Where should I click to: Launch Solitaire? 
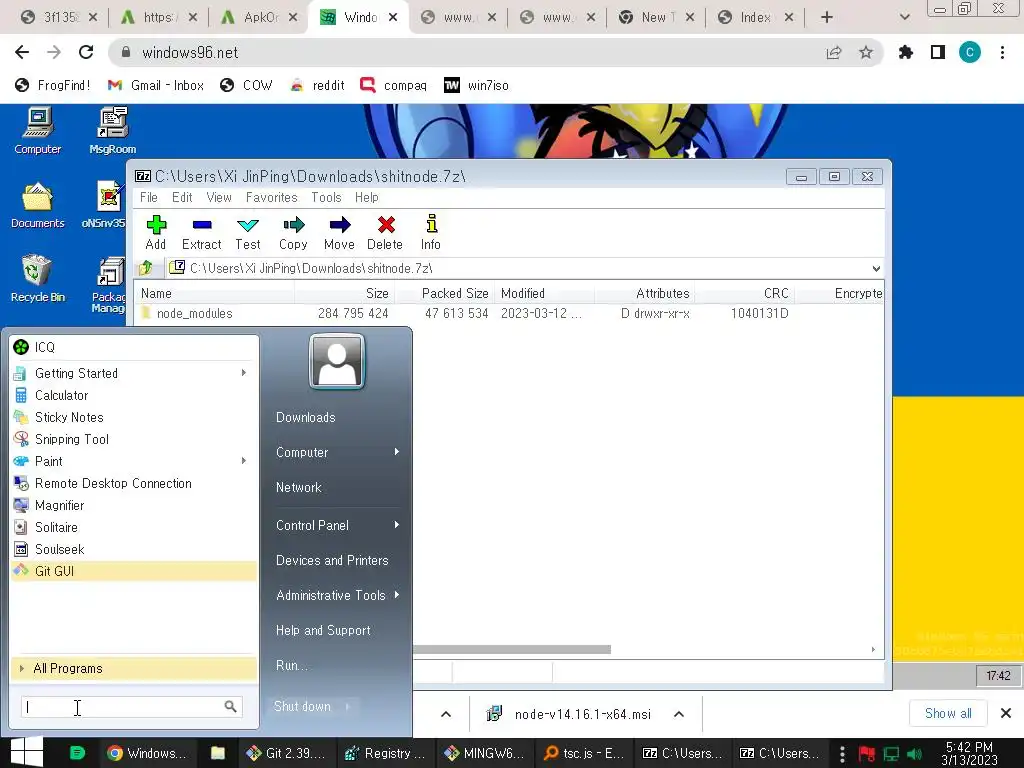click(134, 527)
